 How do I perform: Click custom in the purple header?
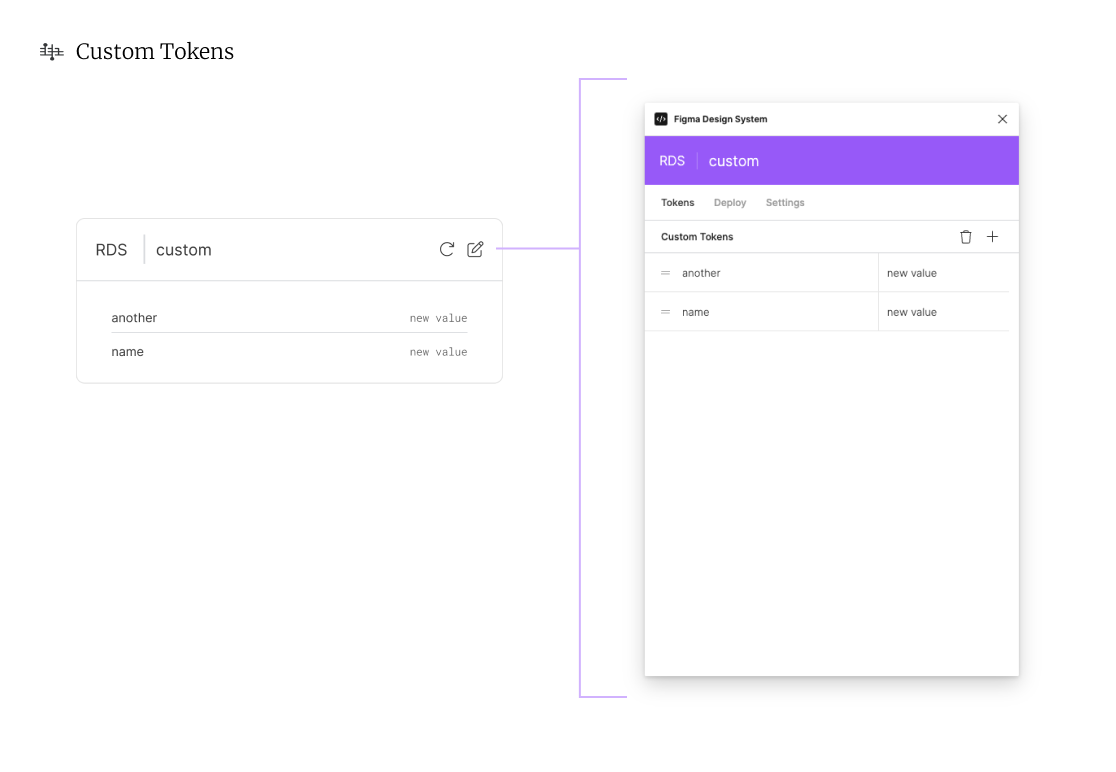[x=734, y=162]
